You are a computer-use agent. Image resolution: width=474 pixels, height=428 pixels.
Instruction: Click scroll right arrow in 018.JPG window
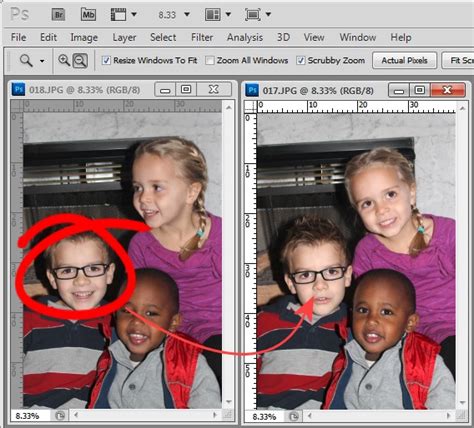pos(215,415)
